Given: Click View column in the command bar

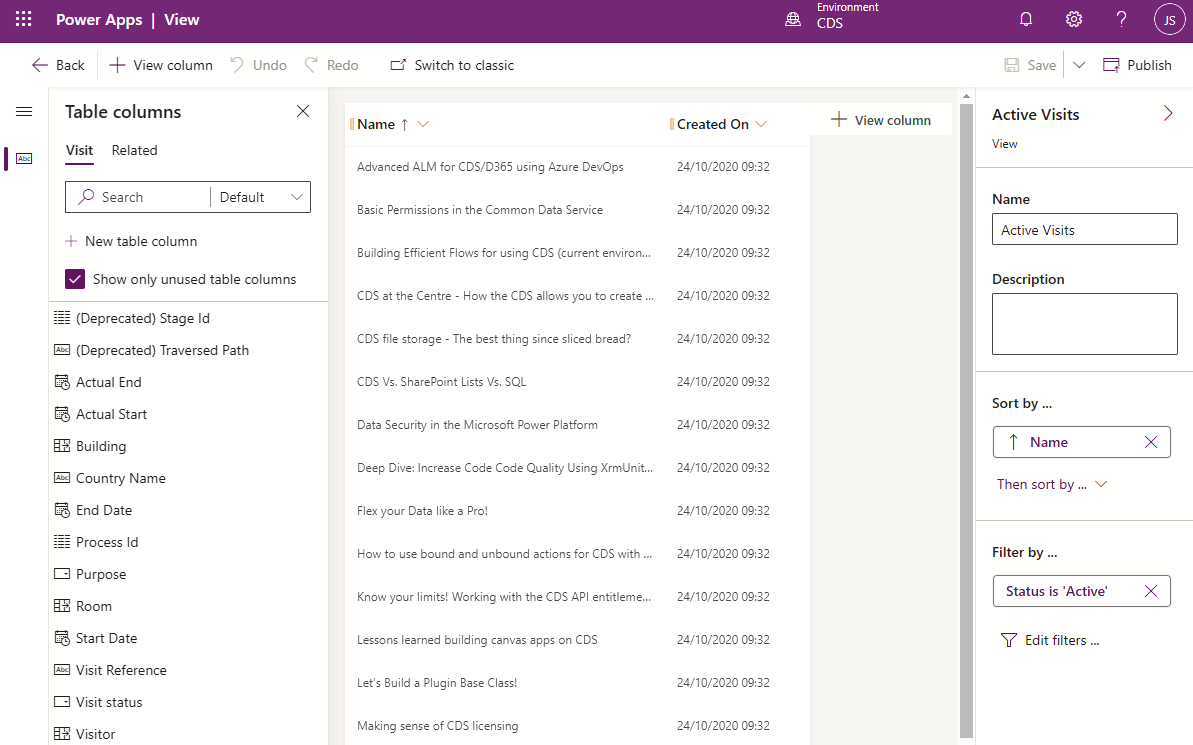Looking at the screenshot, I should 161,65.
